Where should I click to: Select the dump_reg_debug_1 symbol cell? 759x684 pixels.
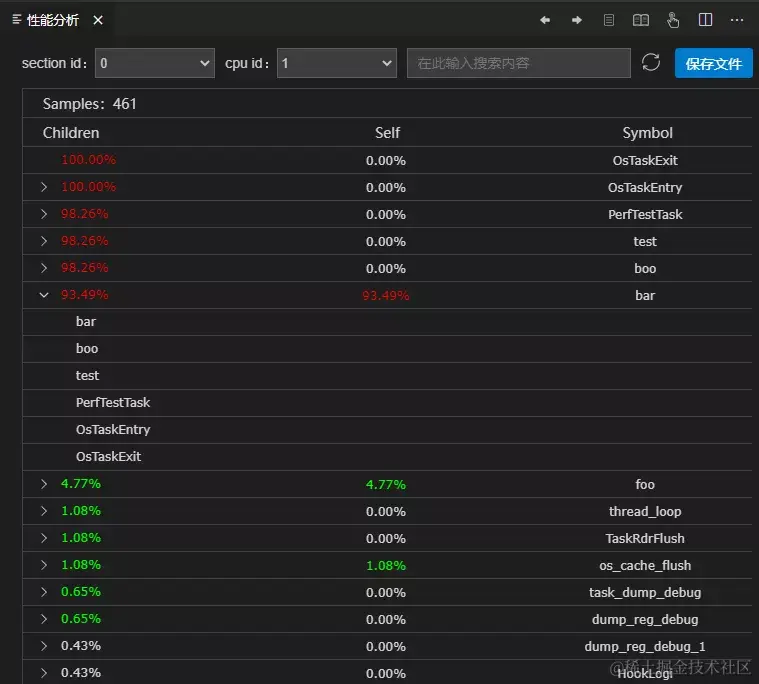[x=645, y=647]
